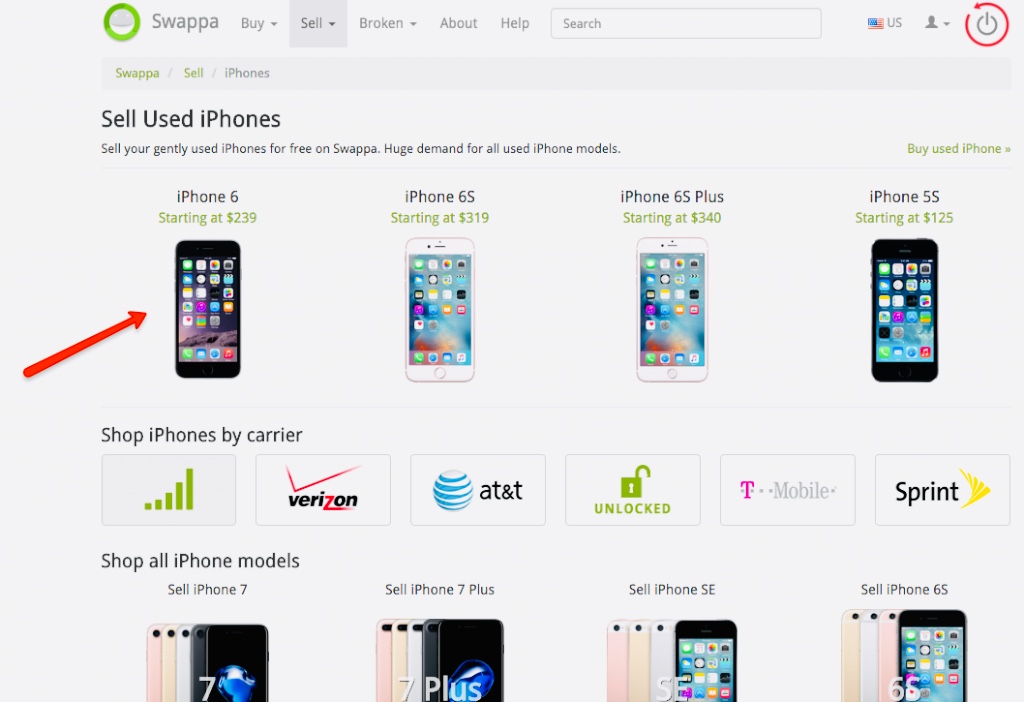The image size is (1024, 702).
Task: Select the Sprint carrier logo
Action: pyautogui.click(x=942, y=490)
